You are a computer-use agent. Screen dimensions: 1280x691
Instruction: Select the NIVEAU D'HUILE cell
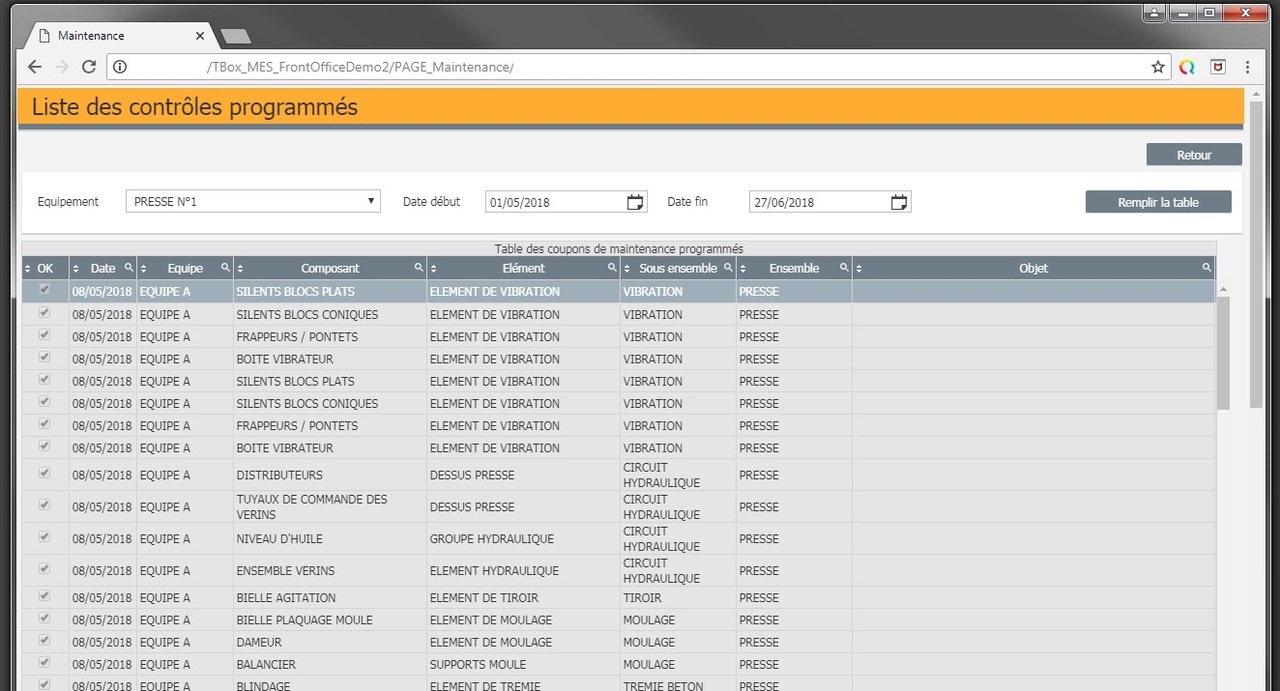[x=330, y=539]
